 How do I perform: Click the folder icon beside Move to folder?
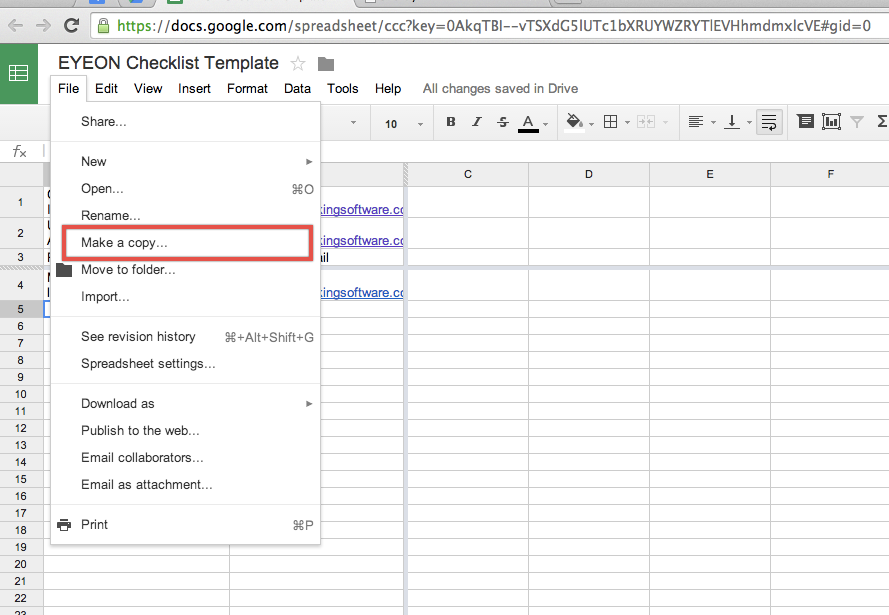point(64,270)
